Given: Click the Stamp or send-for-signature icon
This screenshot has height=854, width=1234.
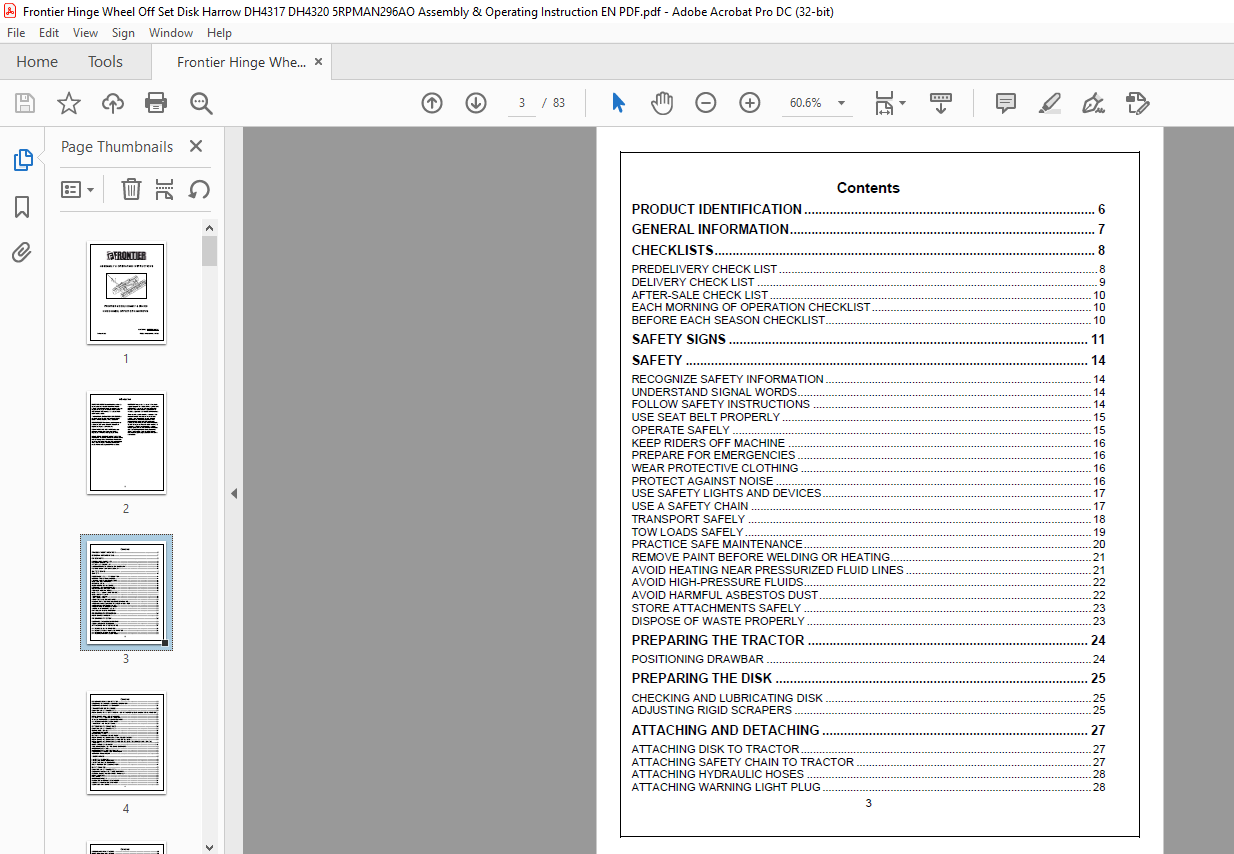Looking at the screenshot, I should (1137, 103).
